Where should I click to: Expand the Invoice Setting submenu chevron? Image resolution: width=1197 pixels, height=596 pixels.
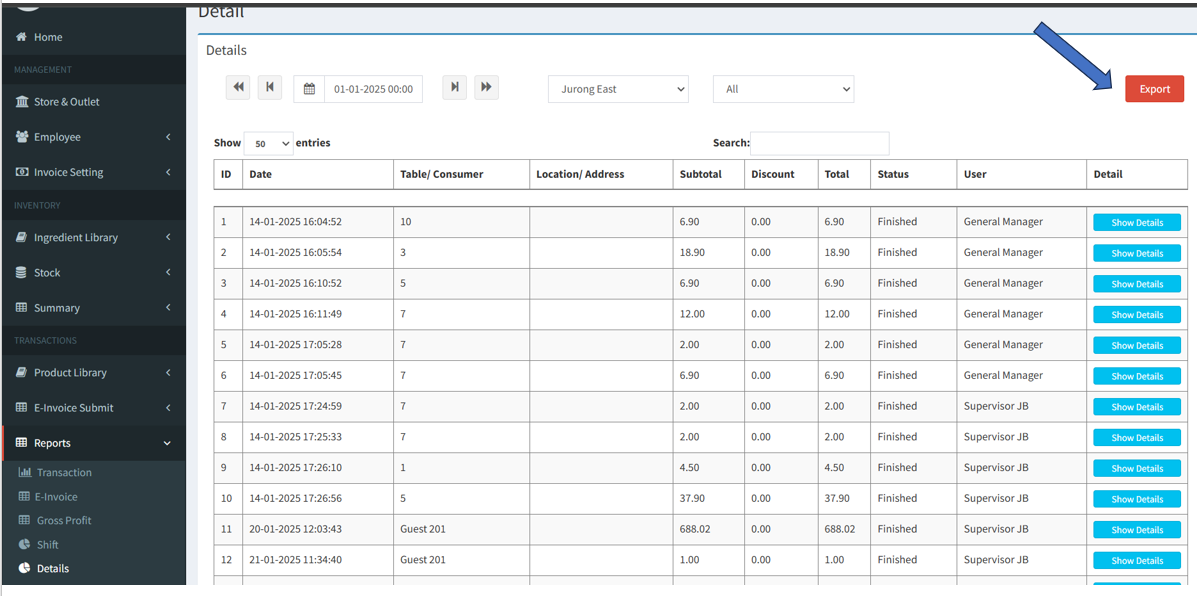click(x=167, y=172)
